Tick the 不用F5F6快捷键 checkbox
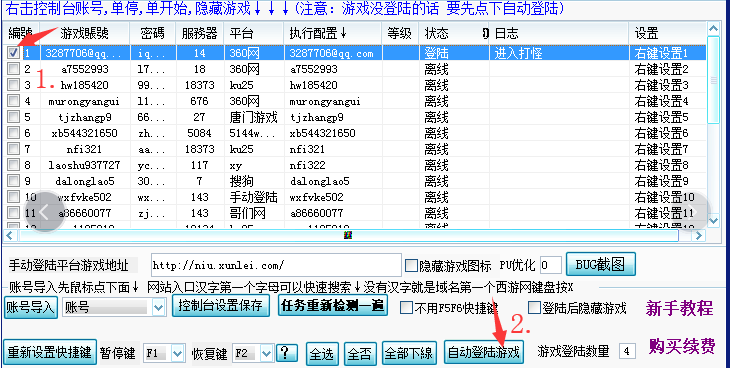 point(406,307)
